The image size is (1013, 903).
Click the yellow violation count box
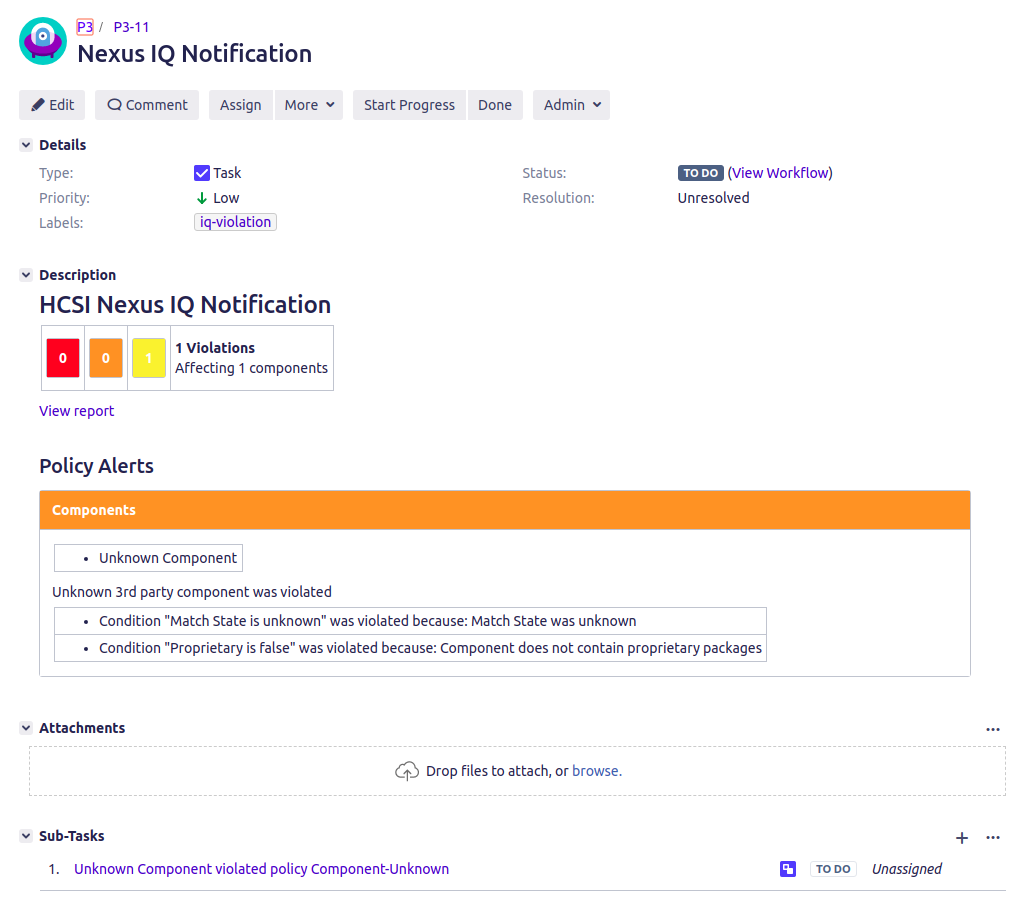point(148,358)
